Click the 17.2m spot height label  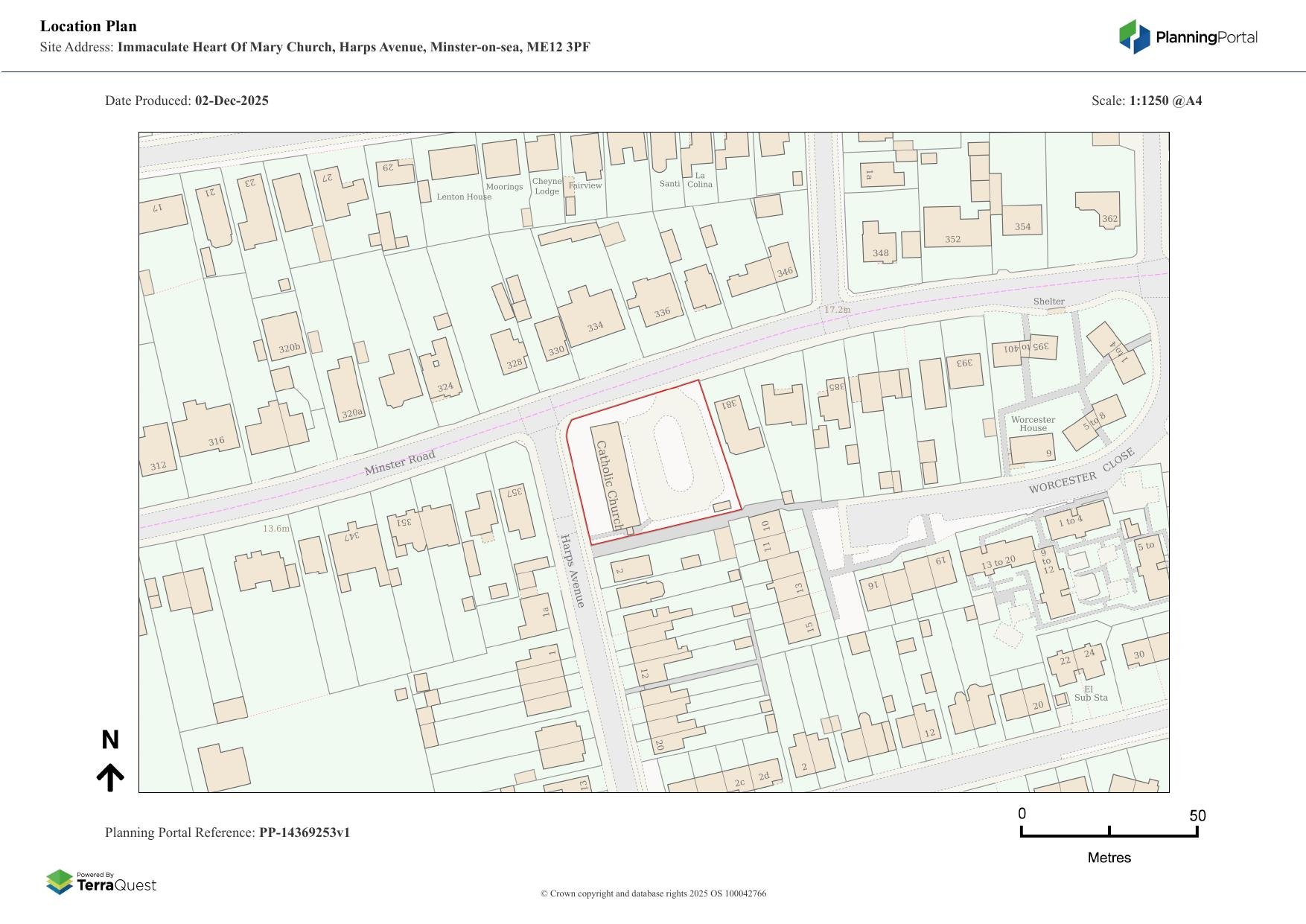pos(837,310)
